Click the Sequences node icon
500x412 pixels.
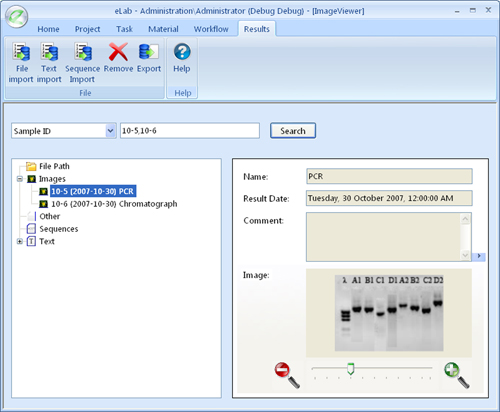[x=31, y=229]
